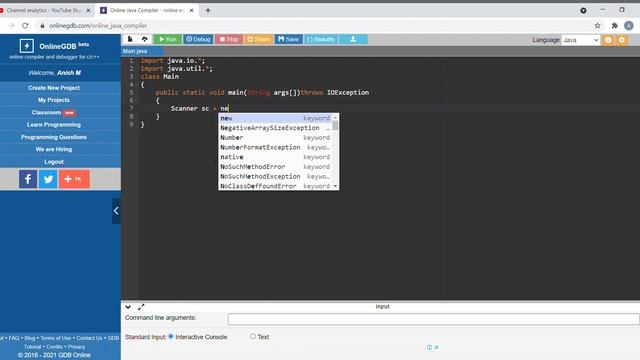640x360 pixels.
Task: Open Learn Programming
Action: (x=54, y=124)
